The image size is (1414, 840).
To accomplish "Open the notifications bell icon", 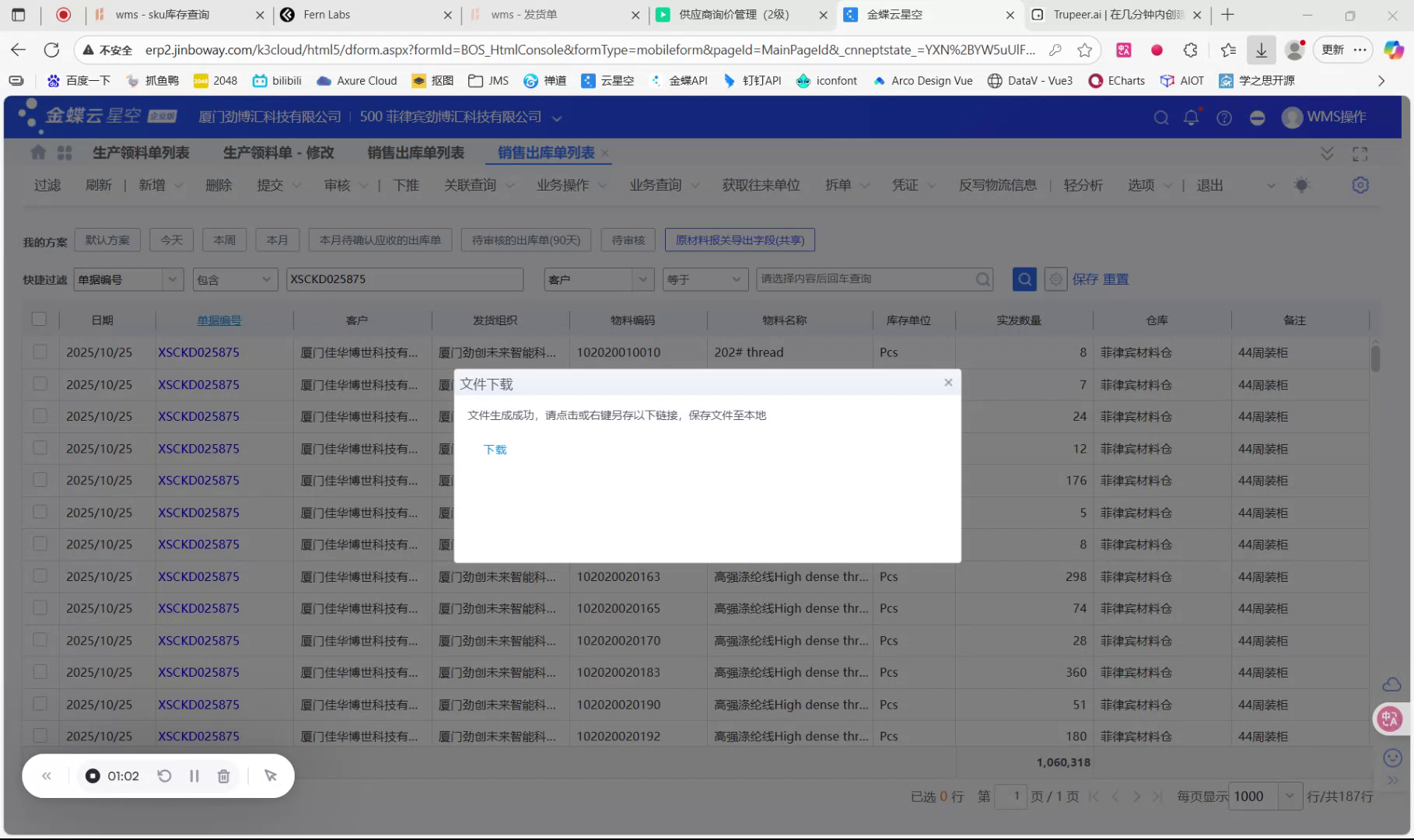I will (x=1191, y=117).
